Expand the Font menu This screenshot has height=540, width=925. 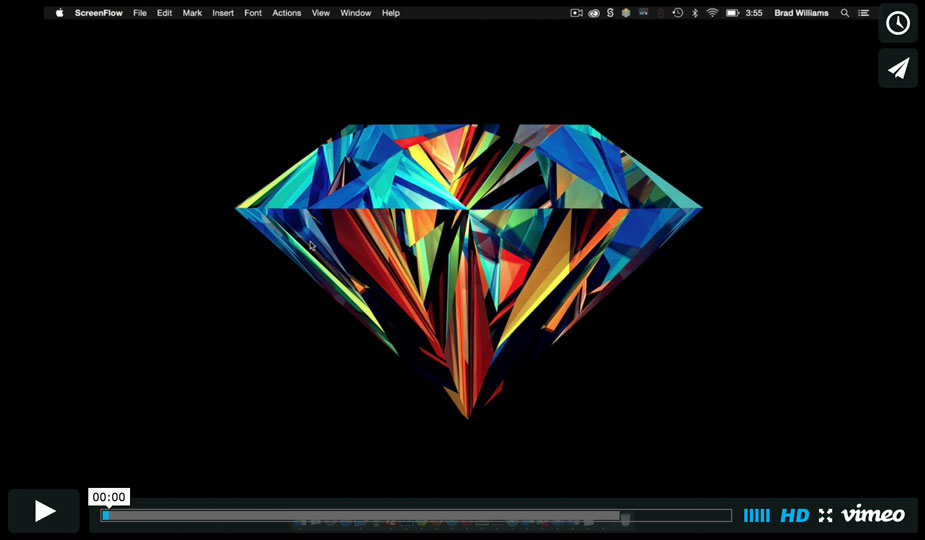coord(253,13)
